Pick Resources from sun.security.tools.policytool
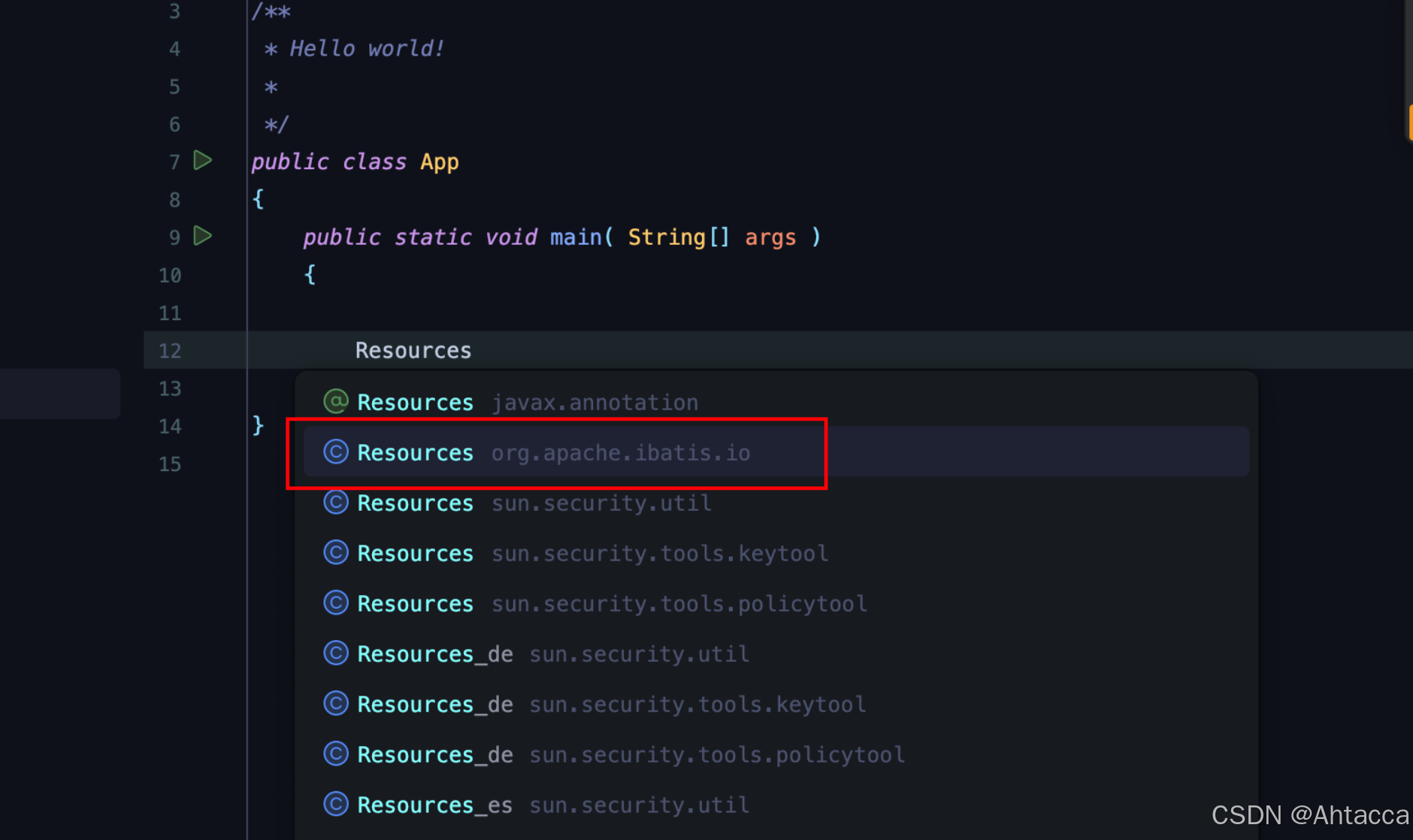 click(x=776, y=603)
